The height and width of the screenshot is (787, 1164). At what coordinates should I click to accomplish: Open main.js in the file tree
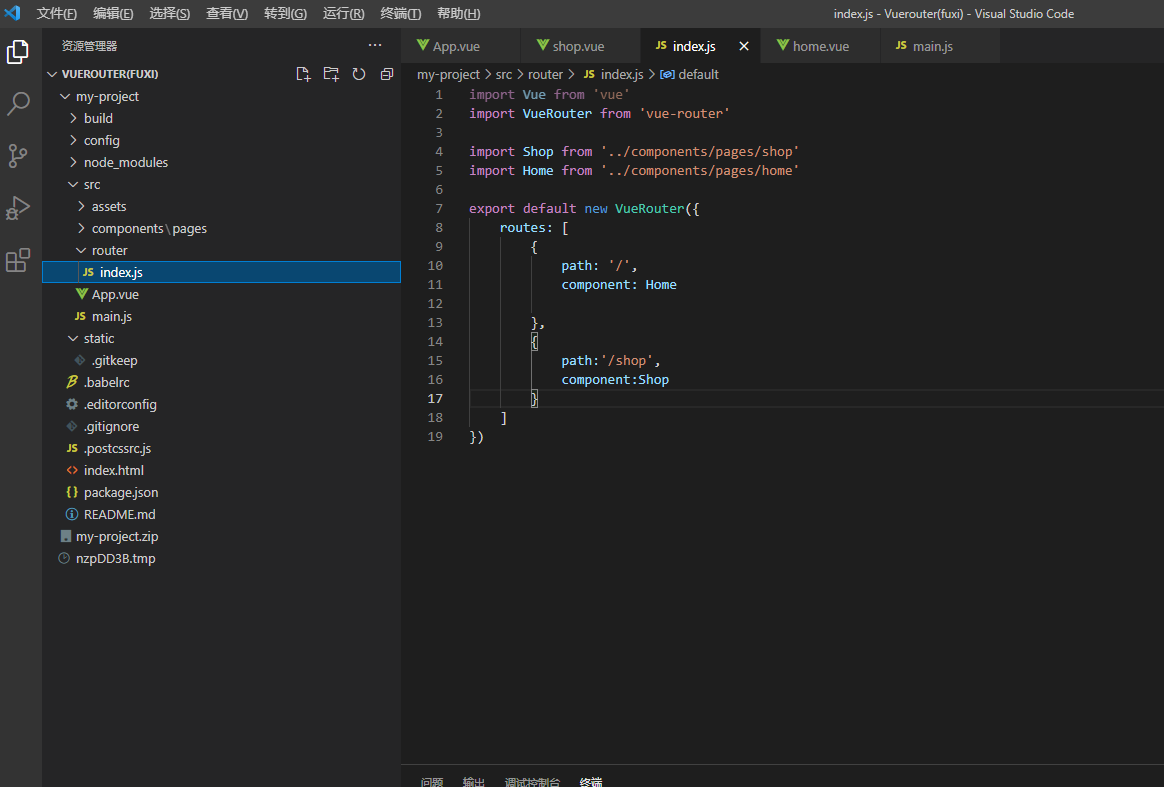coord(221,316)
